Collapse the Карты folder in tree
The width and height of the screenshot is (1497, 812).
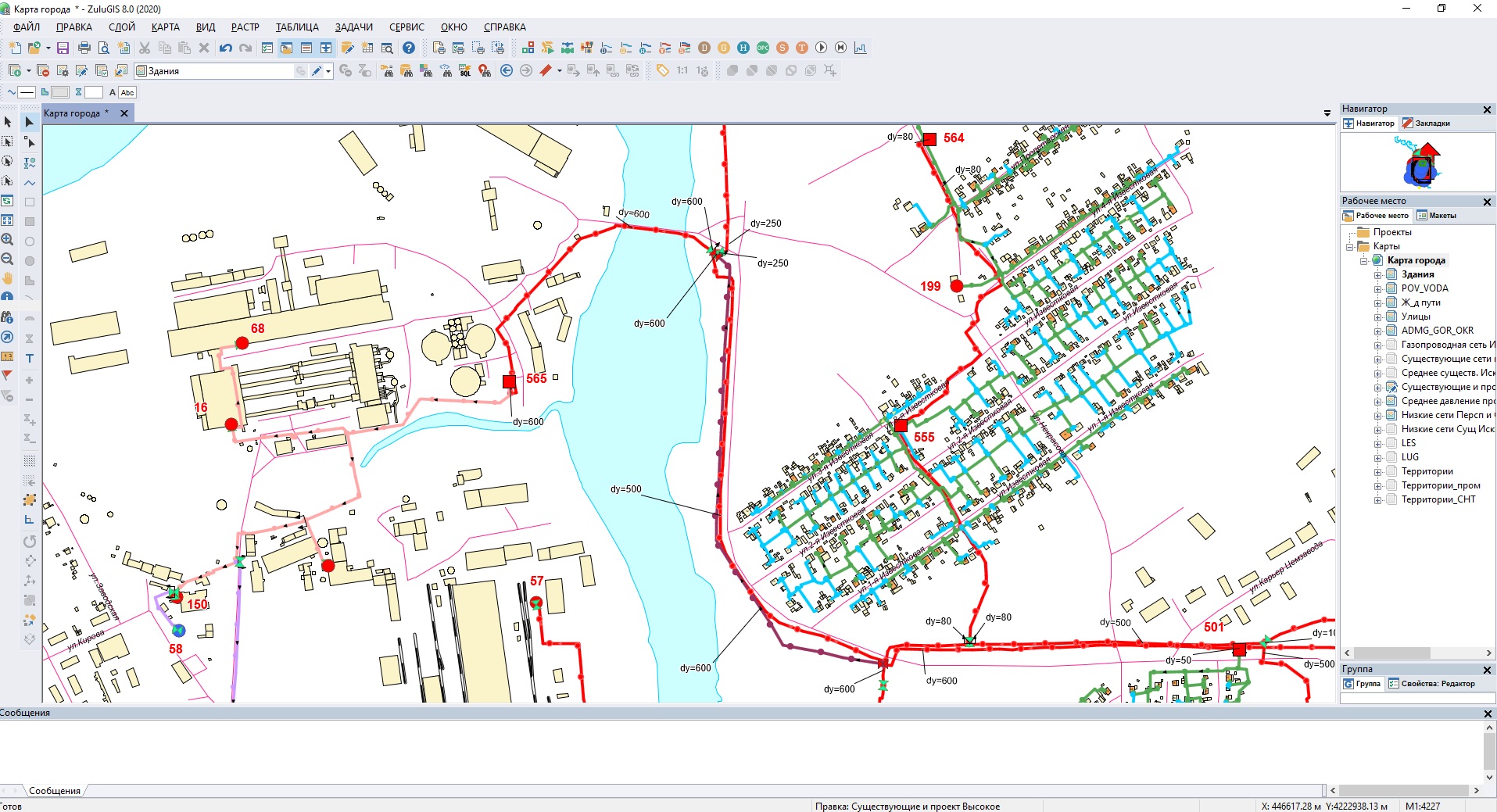click(x=1350, y=247)
